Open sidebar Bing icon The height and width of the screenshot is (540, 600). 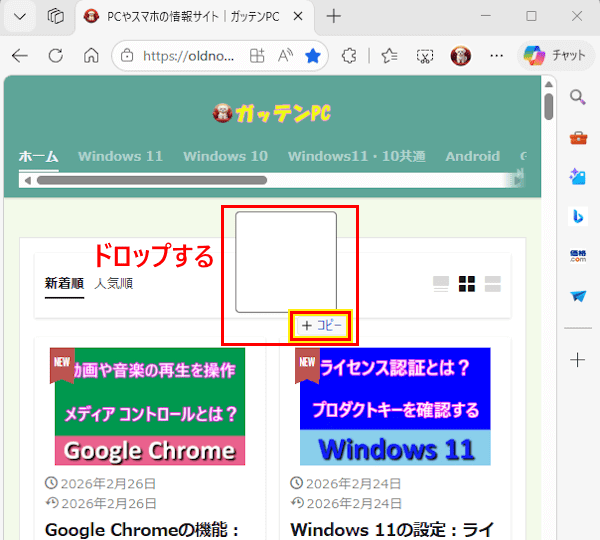tap(578, 216)
